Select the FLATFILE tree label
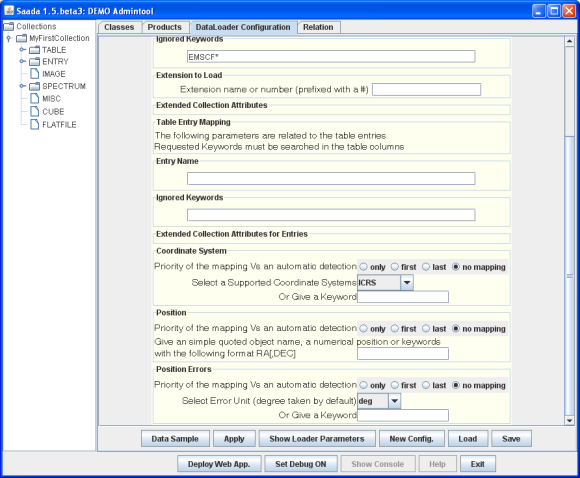This screenshot has height=478, width=580. [59, 125]
